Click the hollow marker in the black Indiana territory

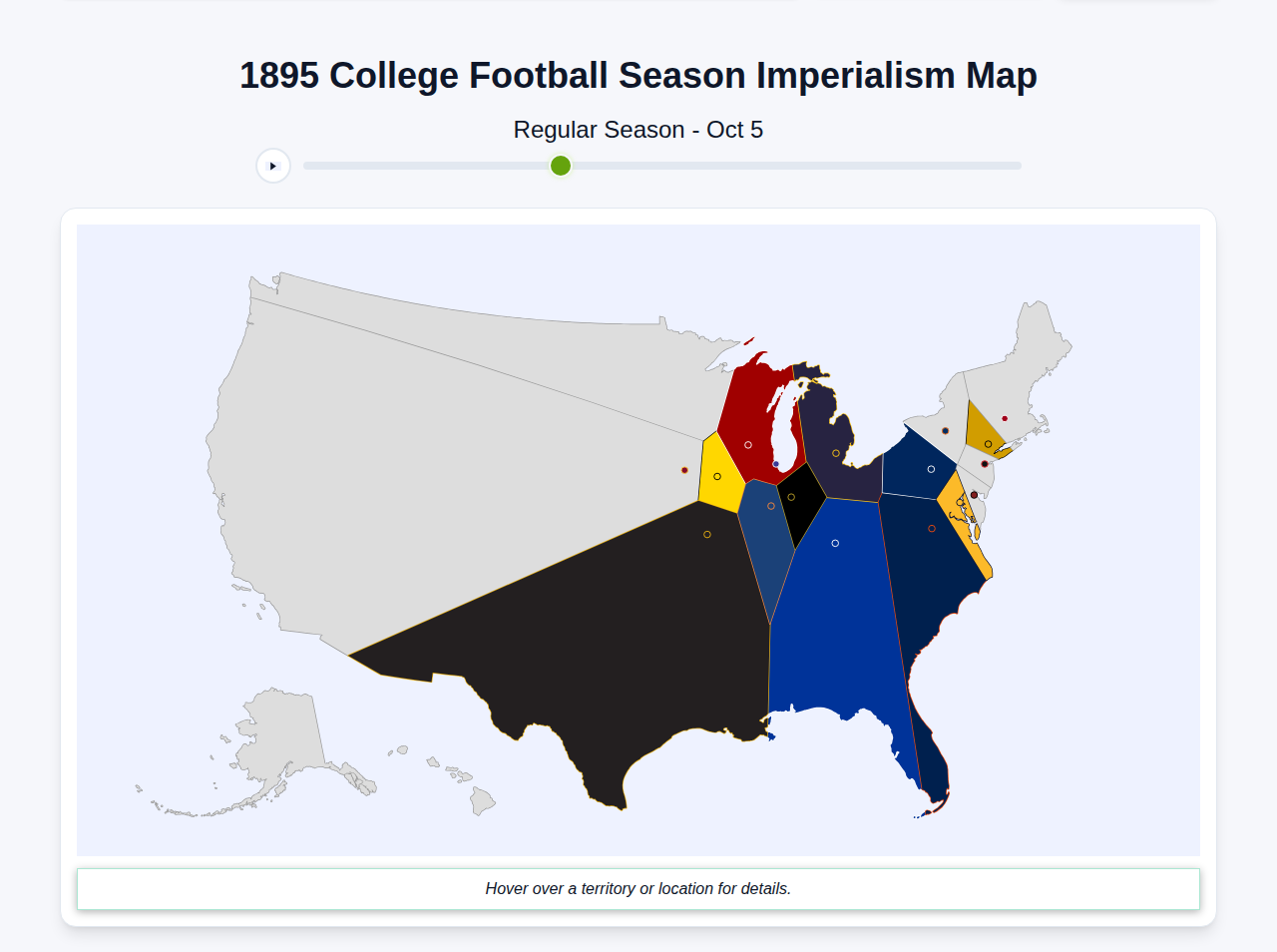(791, 497)
